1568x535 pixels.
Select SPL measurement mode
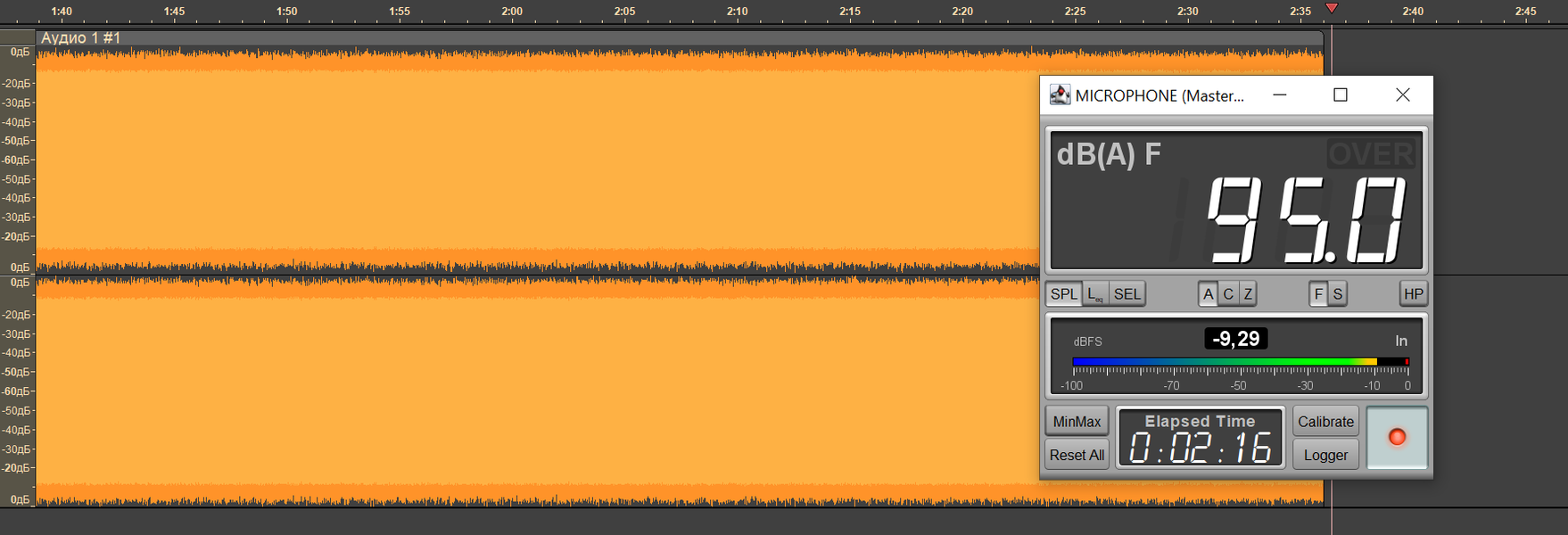(1064, 294)
